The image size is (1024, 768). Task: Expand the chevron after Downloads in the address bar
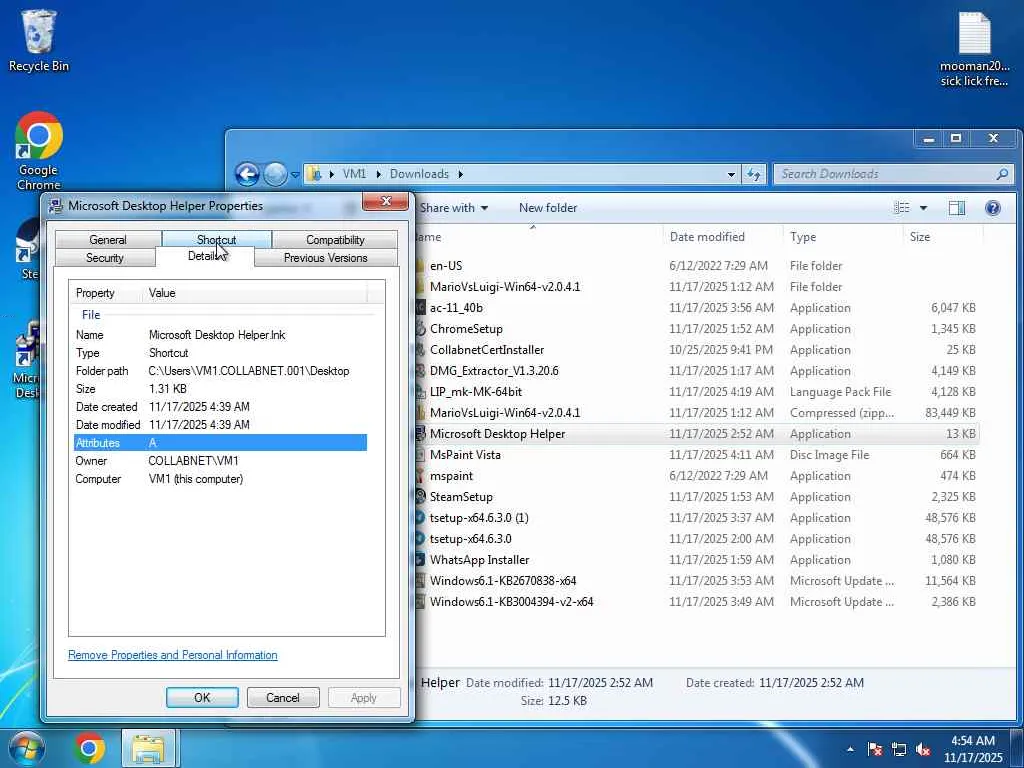460,174
